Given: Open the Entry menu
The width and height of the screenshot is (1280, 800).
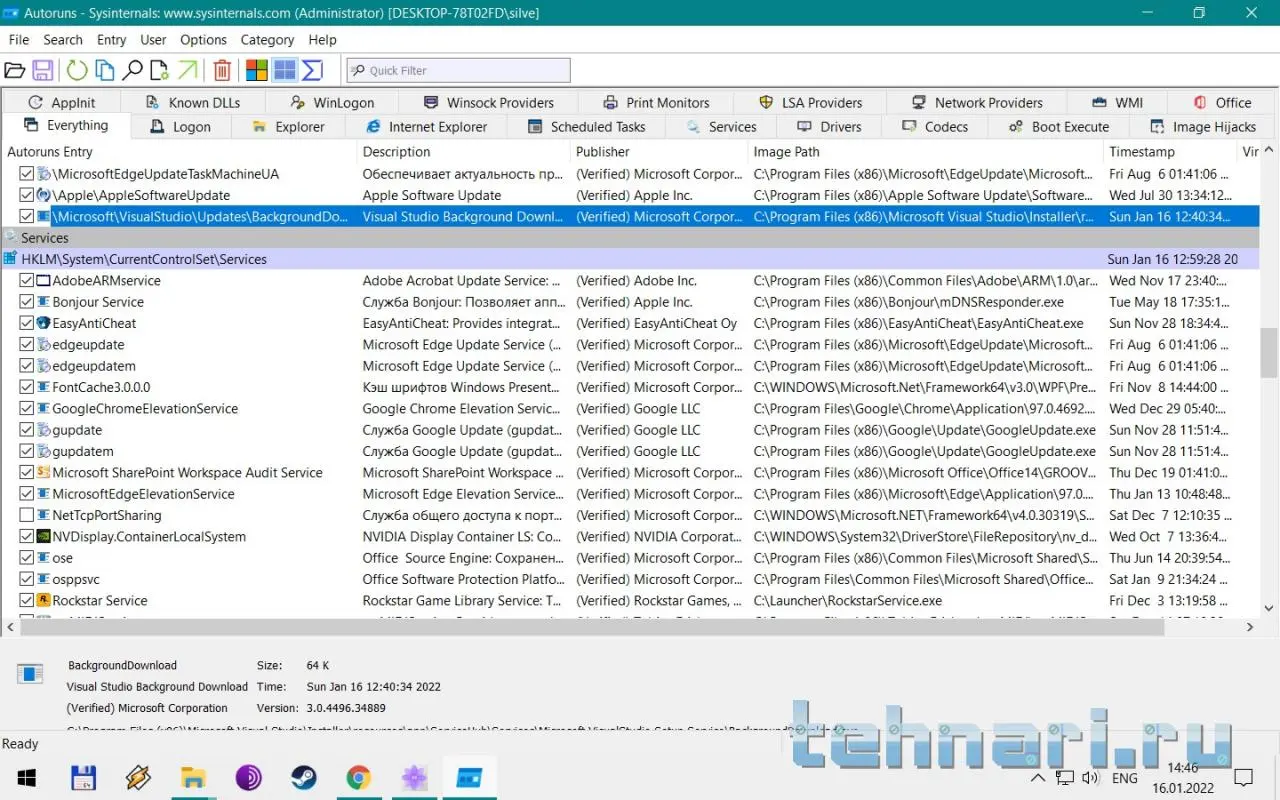Looking at the screenshot, I should [x=111, y=40].
